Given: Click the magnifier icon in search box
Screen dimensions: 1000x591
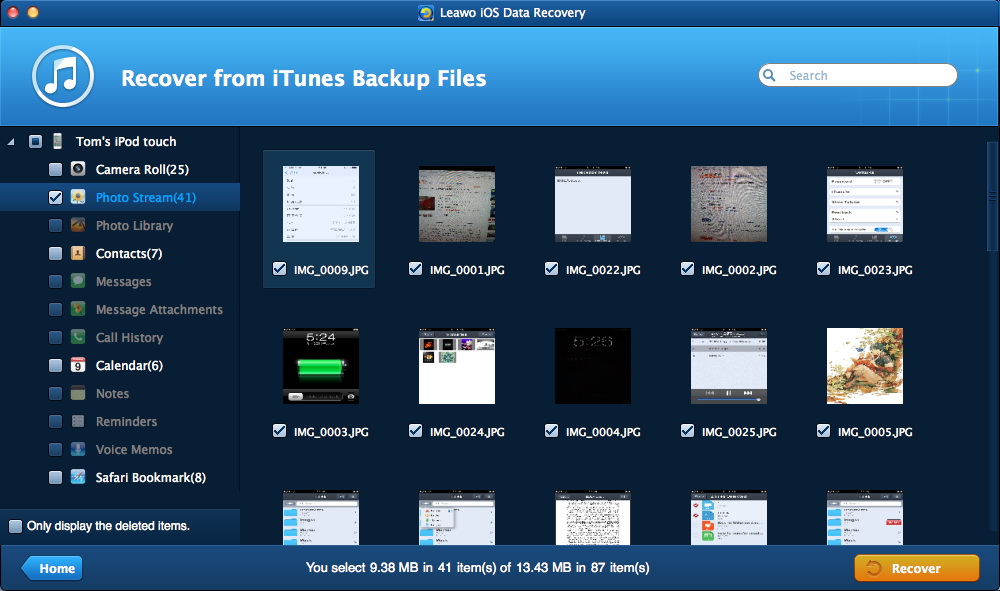Looking at the screenshot, I should (x=771, y=75).
